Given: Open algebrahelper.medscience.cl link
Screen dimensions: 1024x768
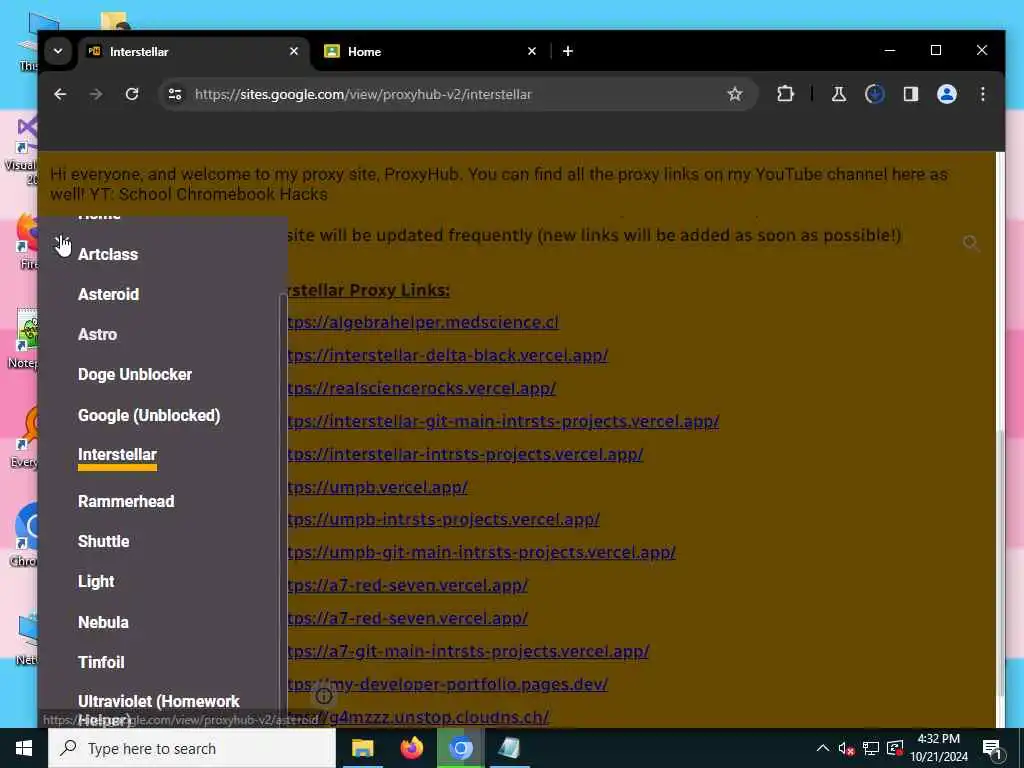Looking at the screenshot, I should (x=423, y=323).
